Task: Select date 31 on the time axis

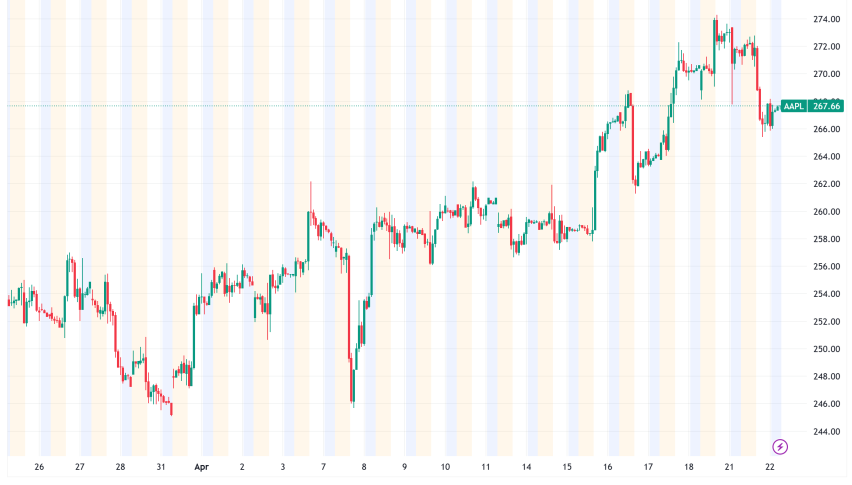Action: [161, 467]
